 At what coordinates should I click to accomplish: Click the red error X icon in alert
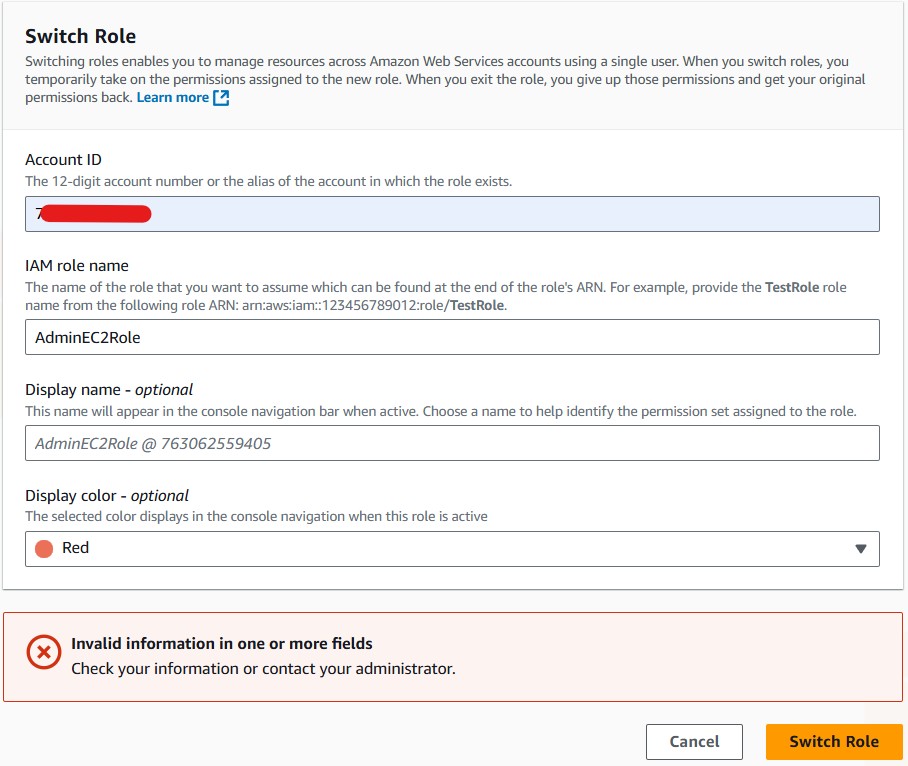[43, 654]
